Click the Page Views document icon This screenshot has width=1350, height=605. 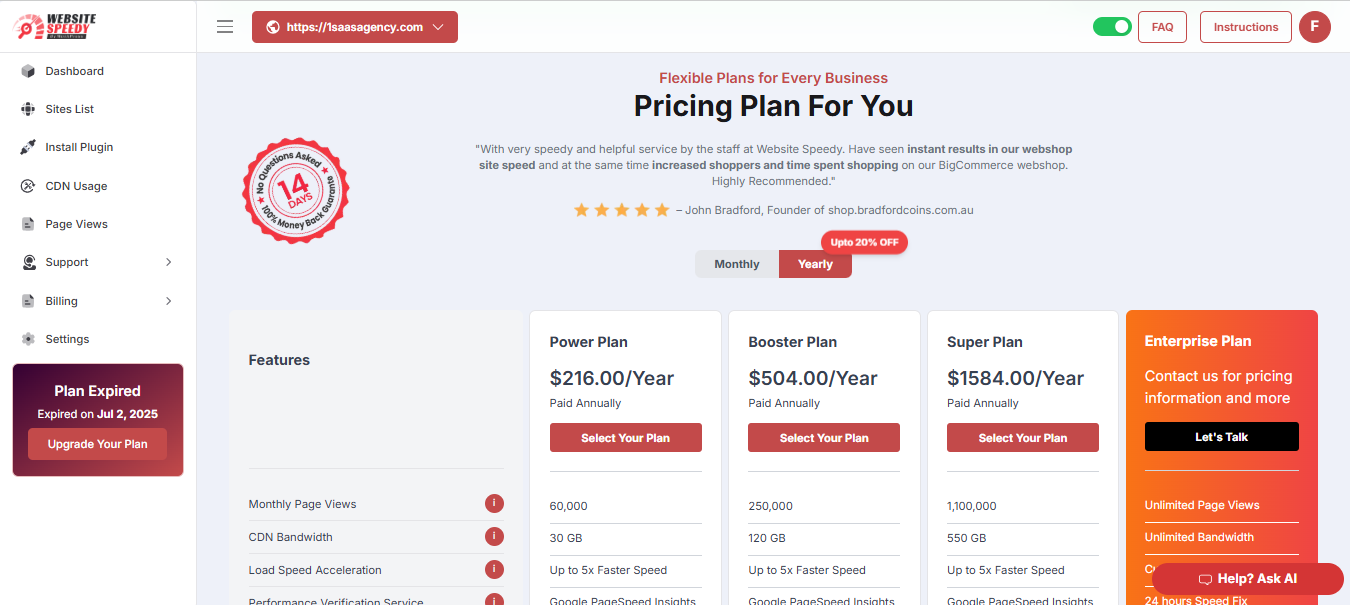(x=28, y=224)
